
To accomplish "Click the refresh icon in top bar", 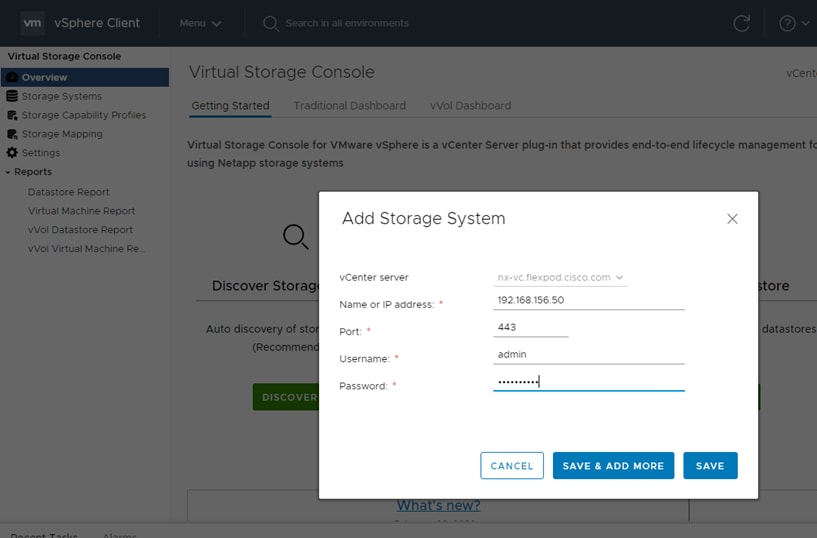I will [741, 23].
